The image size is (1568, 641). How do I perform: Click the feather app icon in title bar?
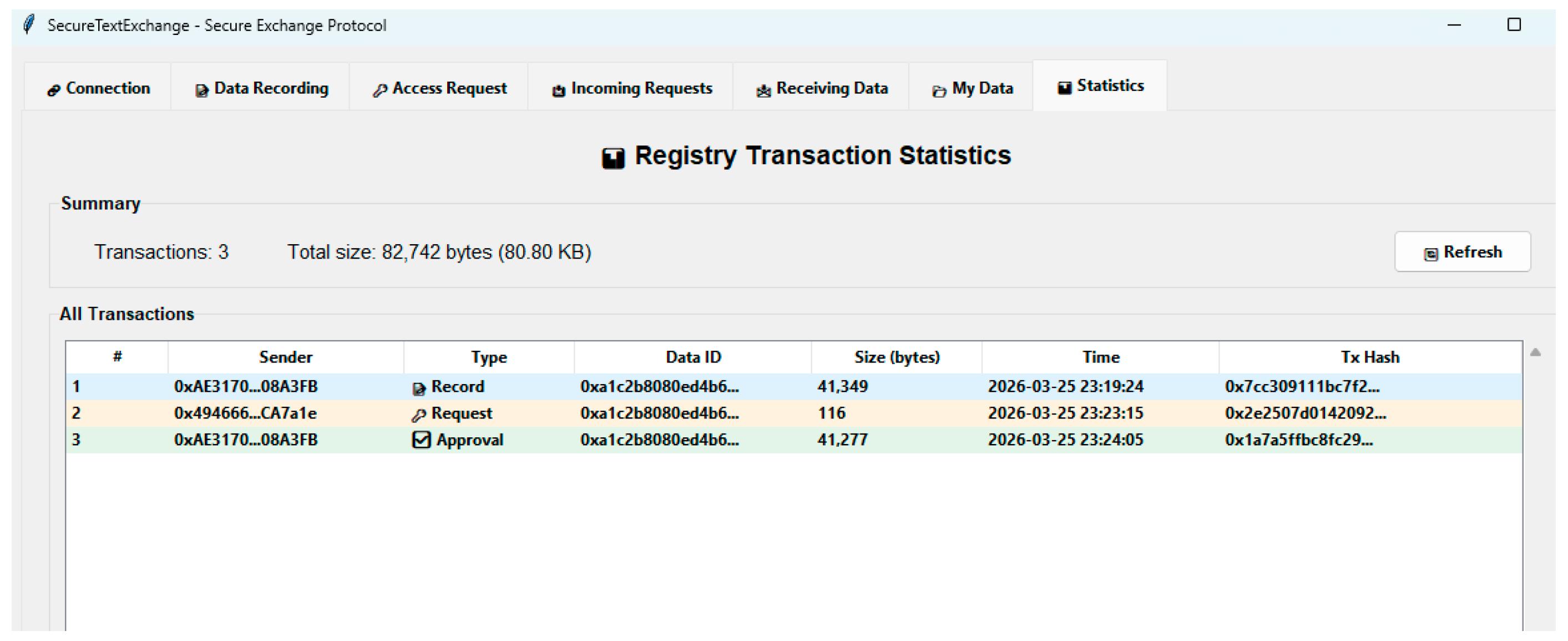tap(28, 24)
